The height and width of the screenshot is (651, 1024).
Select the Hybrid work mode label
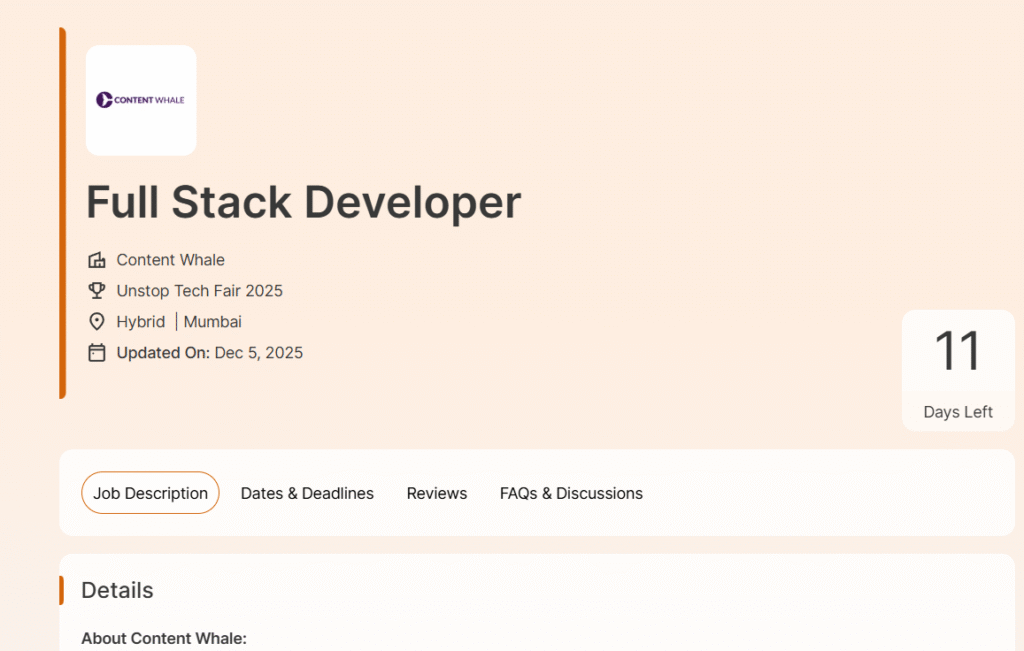pyautogui.click(x=141, y=322)
